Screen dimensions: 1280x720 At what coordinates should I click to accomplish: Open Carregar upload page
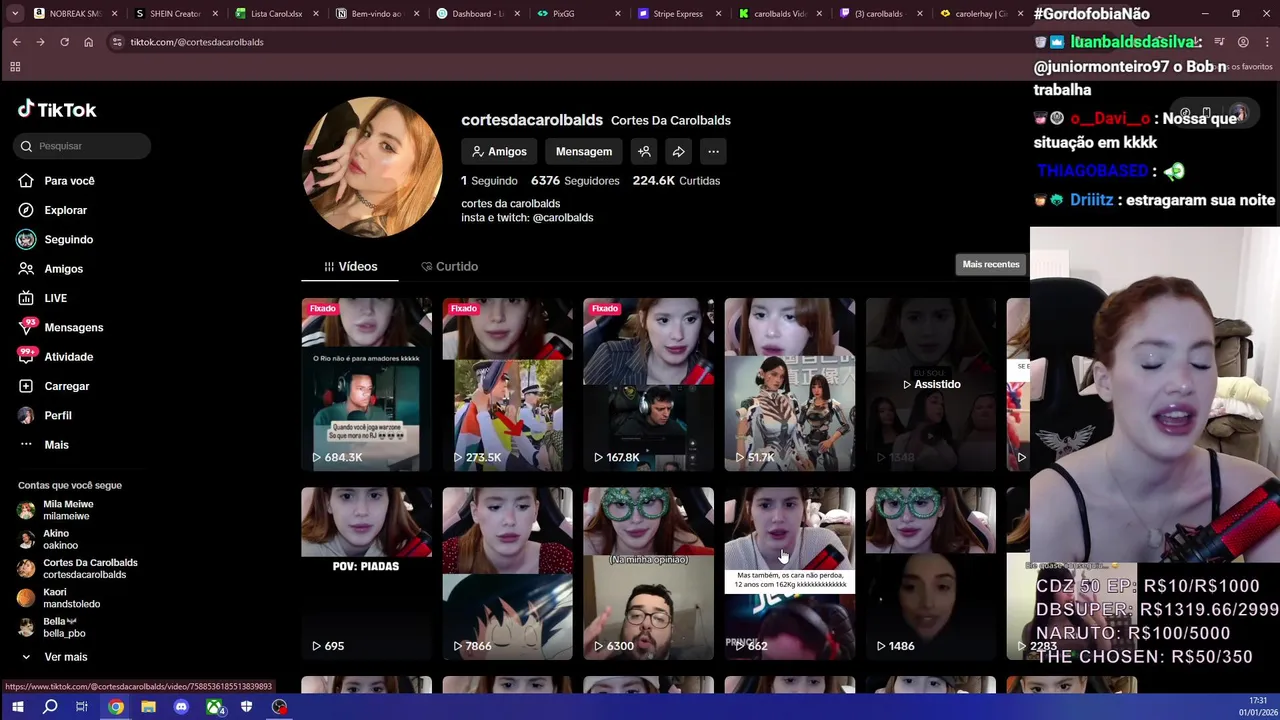pyautogui.click(x=54, y=386)
